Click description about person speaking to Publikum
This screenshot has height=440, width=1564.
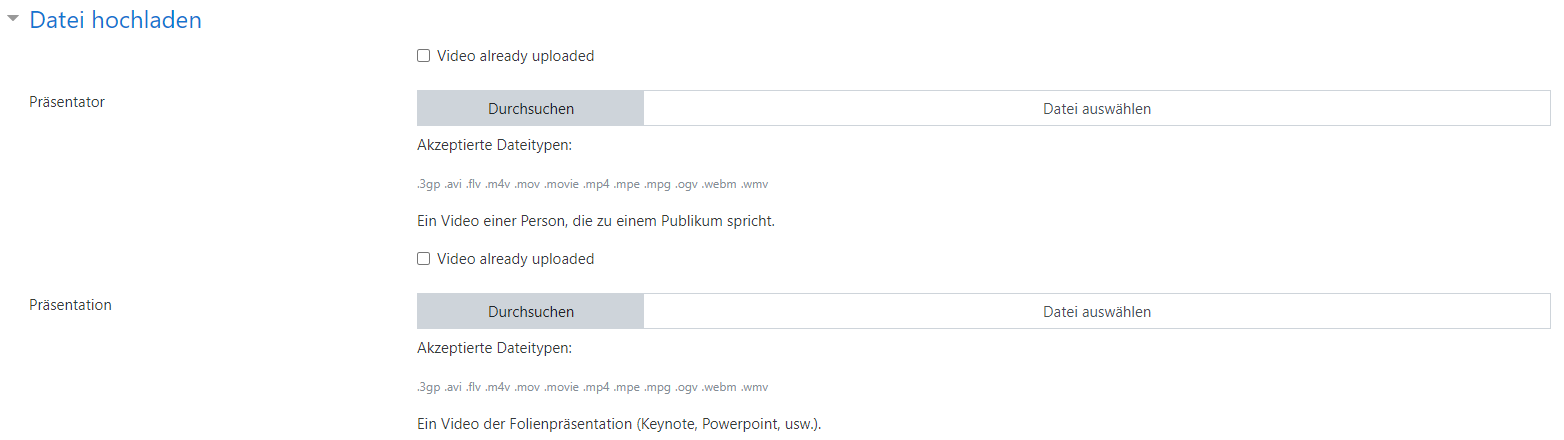point(596,221)
